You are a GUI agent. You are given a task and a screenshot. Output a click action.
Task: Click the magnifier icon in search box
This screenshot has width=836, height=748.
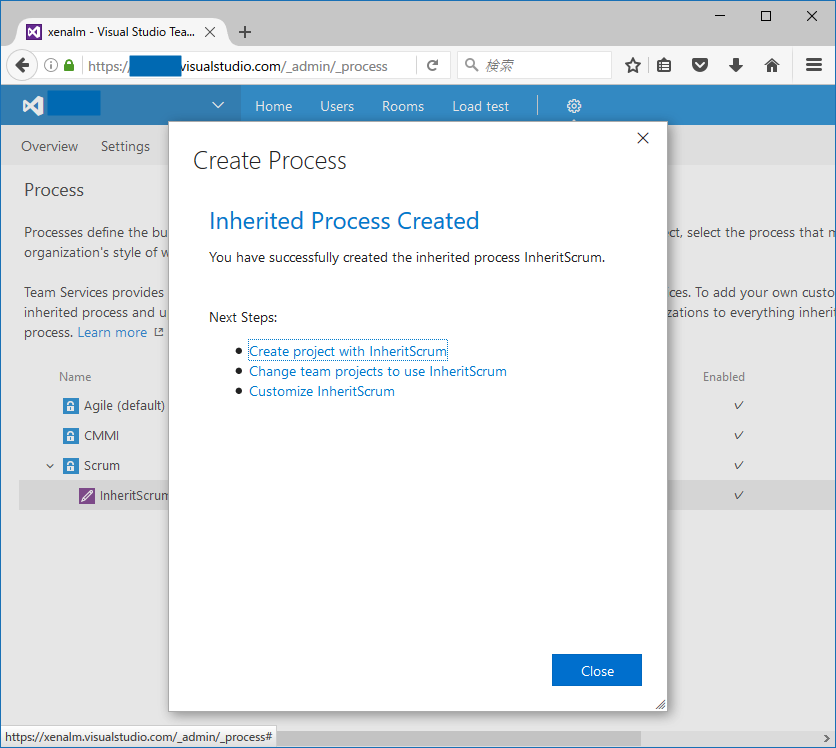[x=471, y=65]
